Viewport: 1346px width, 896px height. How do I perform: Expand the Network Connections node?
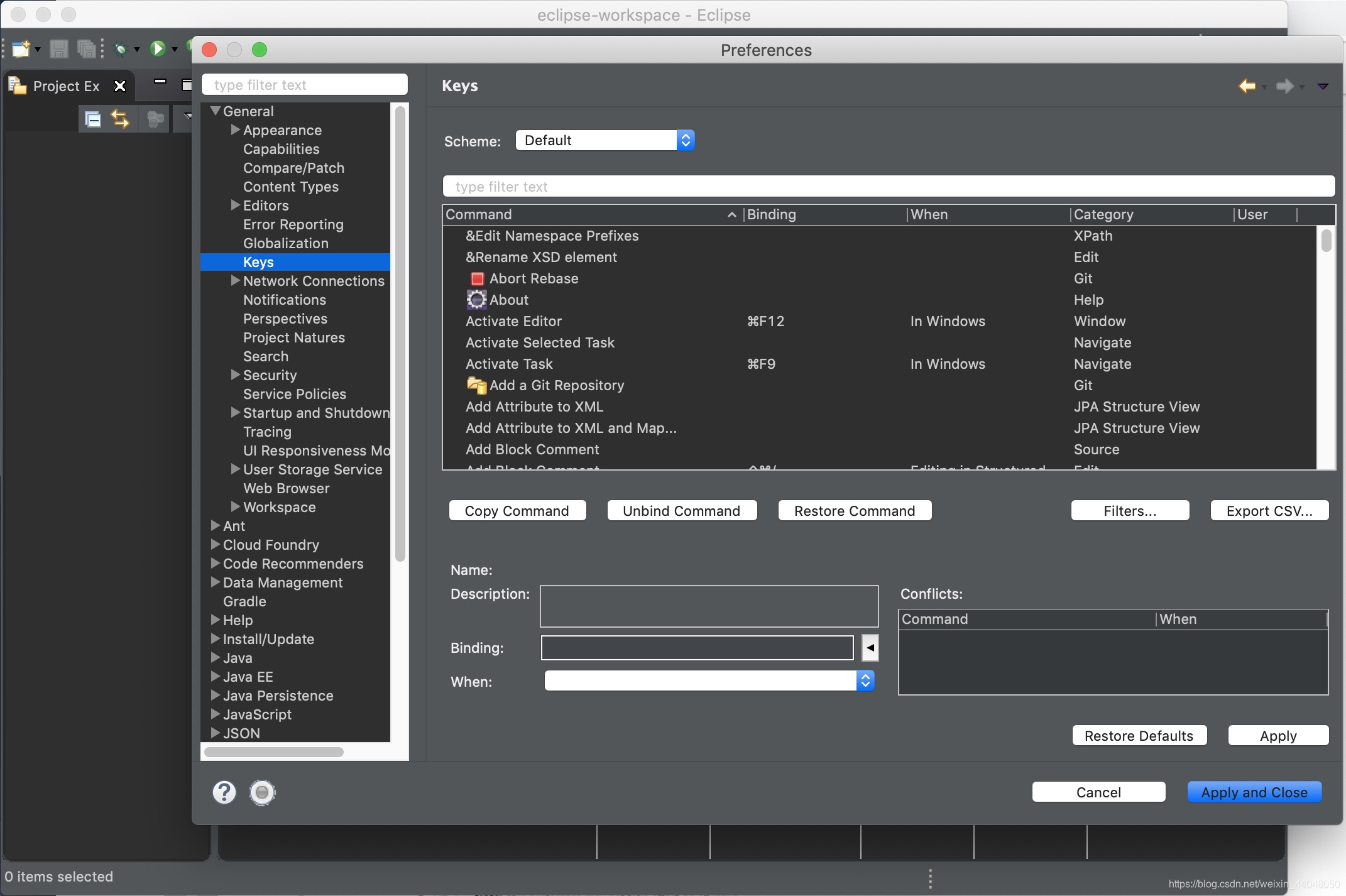coord(236,281)
